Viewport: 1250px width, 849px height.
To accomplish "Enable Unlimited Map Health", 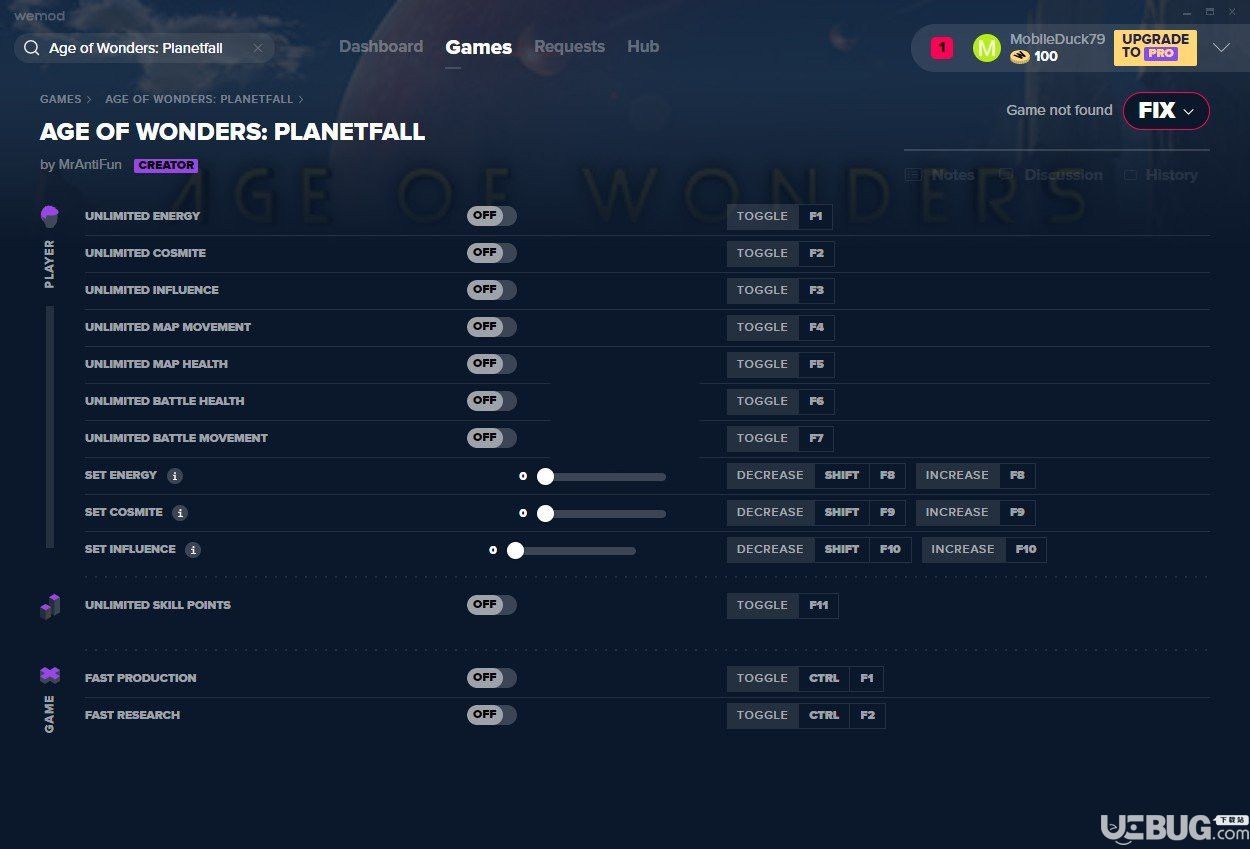I will tap(492, 364).
